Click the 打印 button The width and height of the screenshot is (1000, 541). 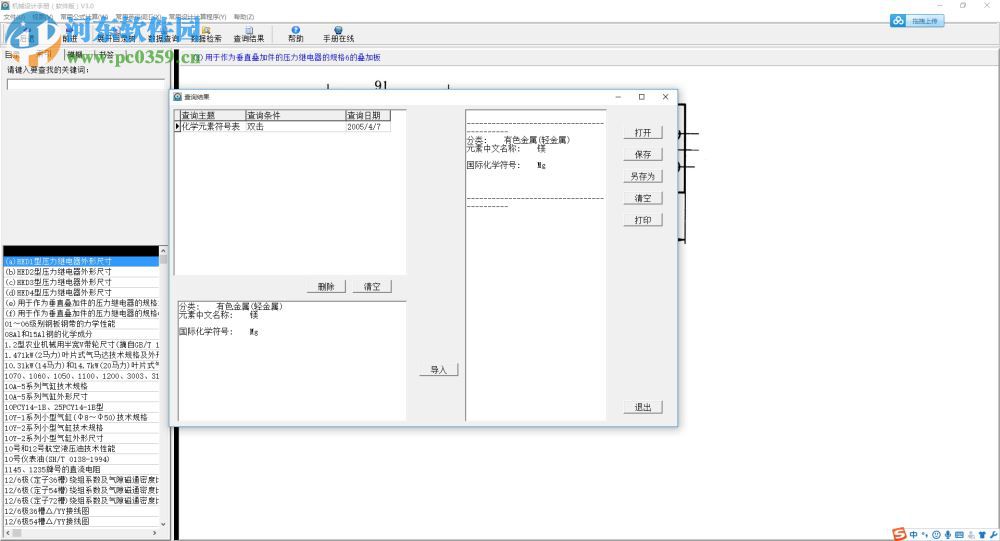tap(643, 220)
